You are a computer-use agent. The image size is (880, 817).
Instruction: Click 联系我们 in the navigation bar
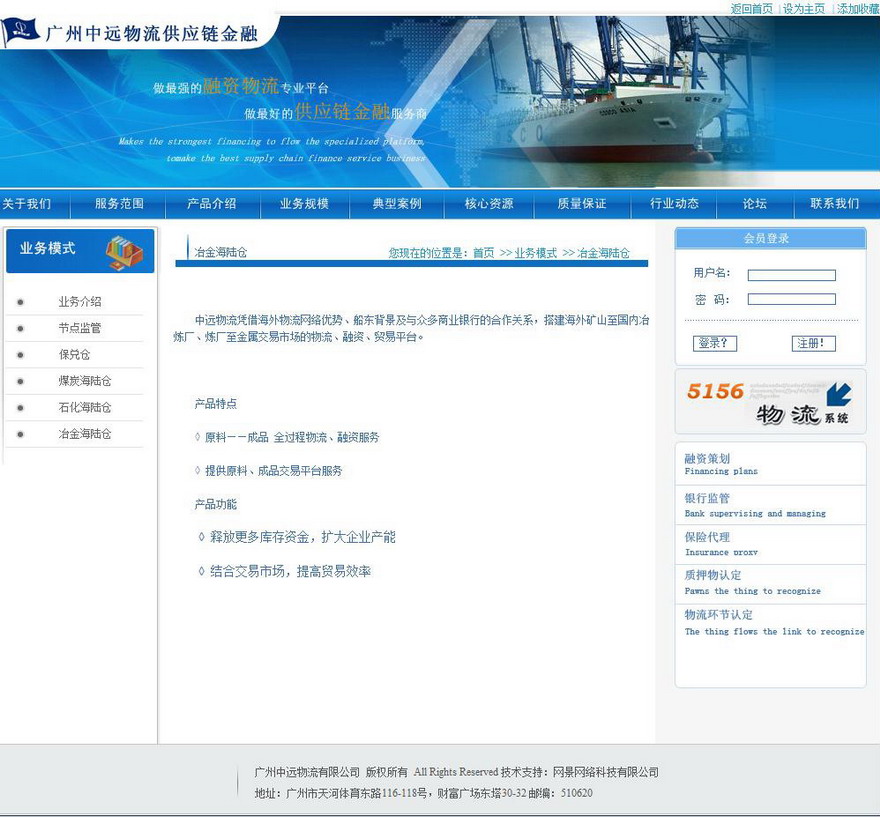pyautogui.click(x=835, y=204)
